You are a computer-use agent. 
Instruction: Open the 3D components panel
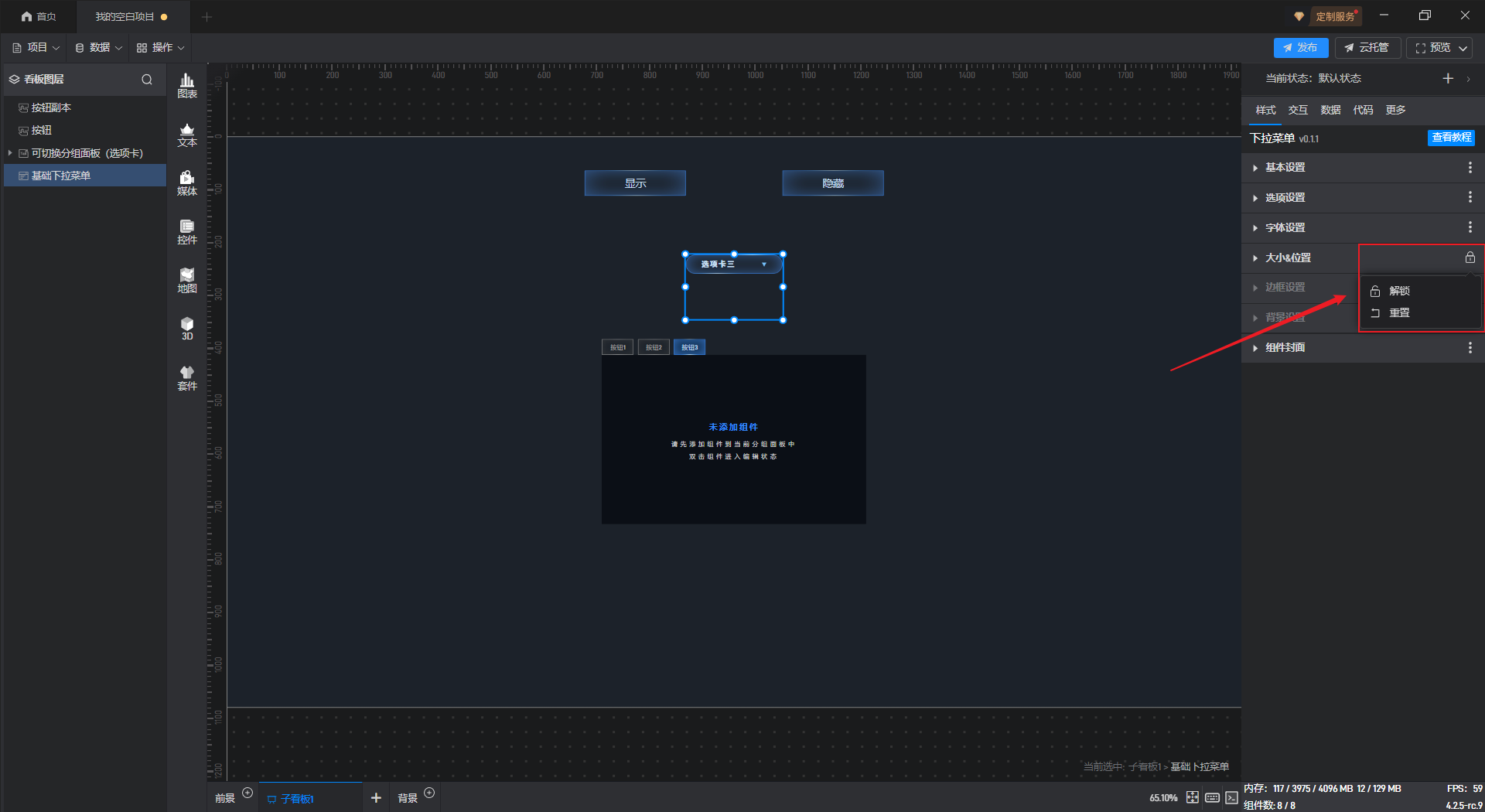(x=187, y=329)
